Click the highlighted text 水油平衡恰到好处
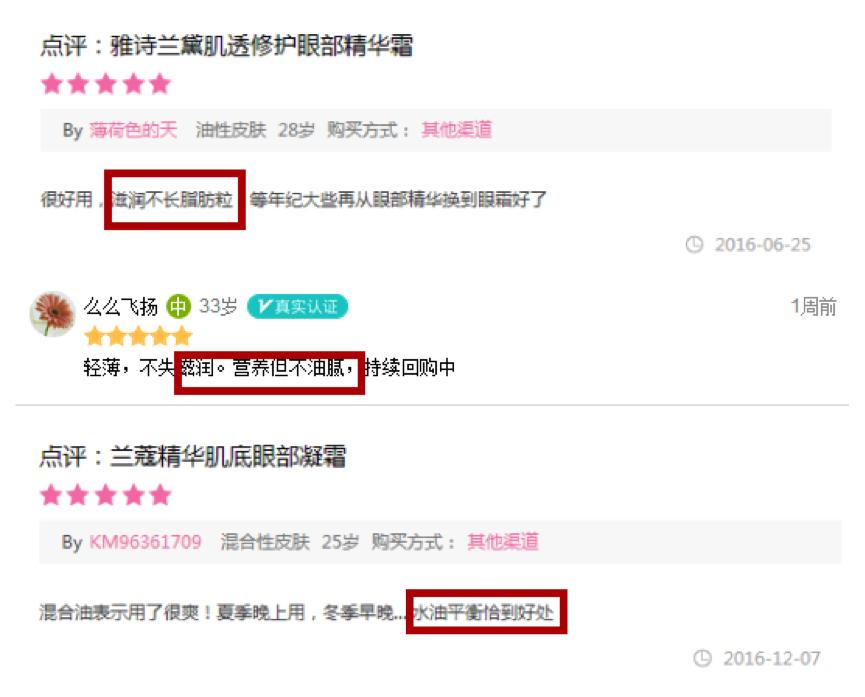The image size is (865, 697). click(483, 612)
